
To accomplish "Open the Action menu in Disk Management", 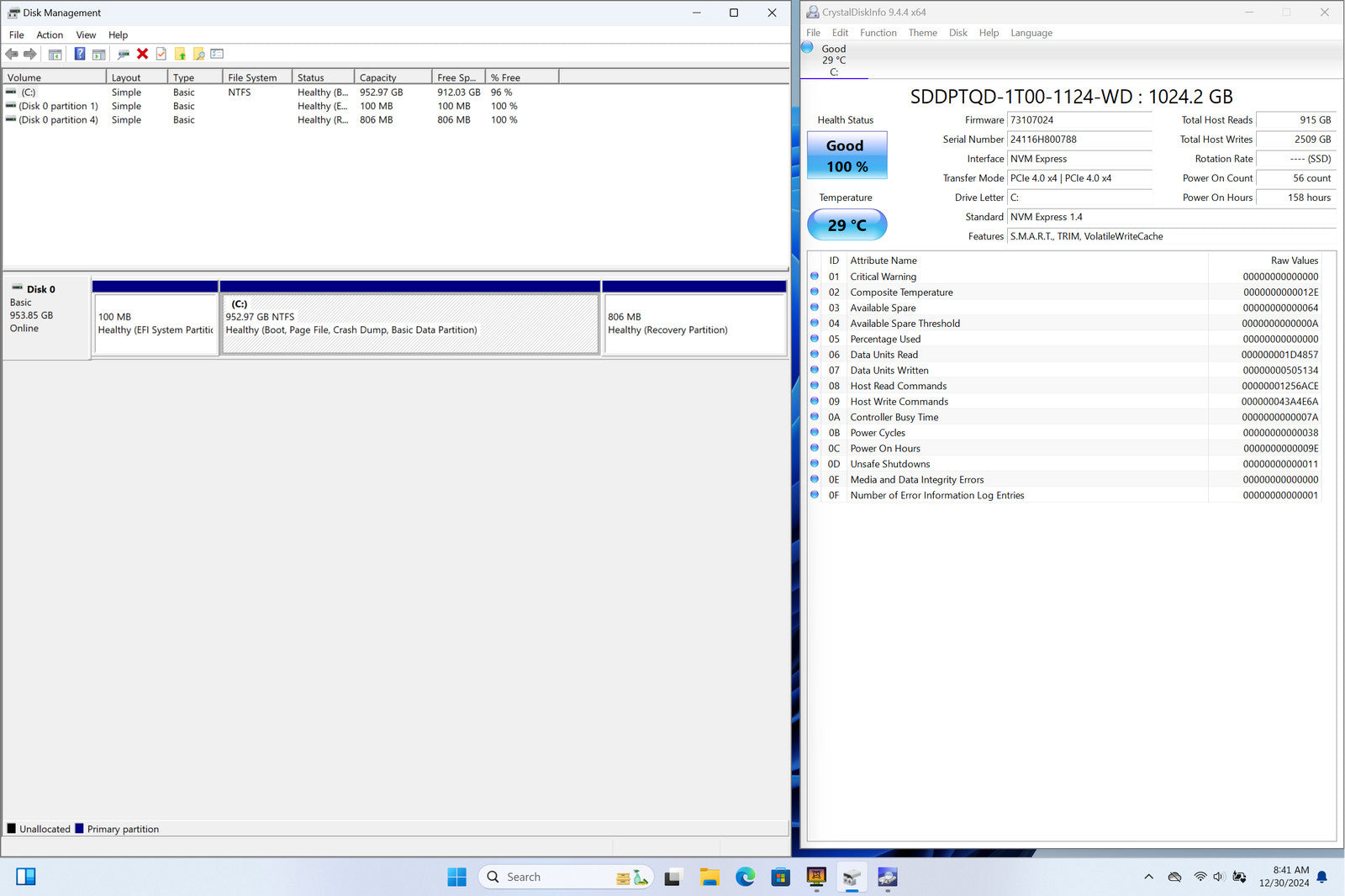I will click(50, 34).
